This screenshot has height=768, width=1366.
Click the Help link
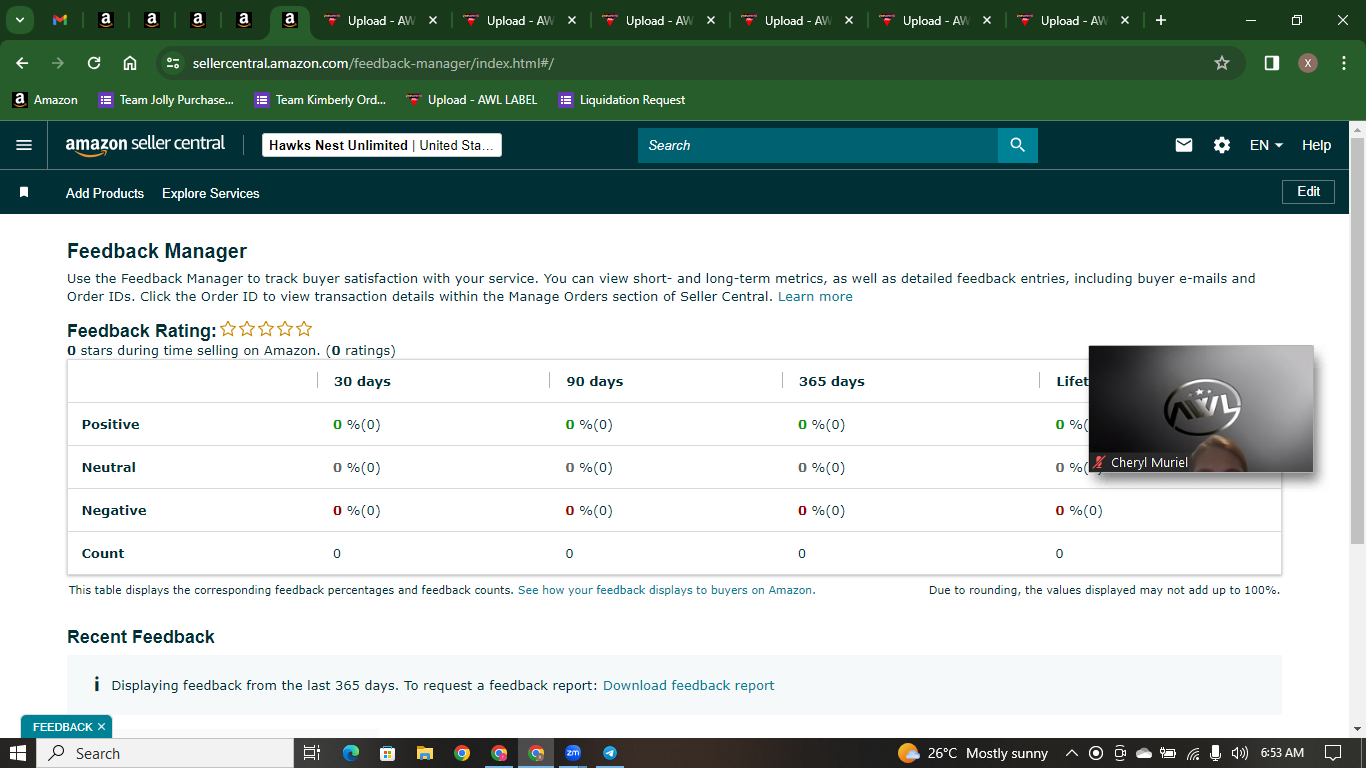[1316, 145]
